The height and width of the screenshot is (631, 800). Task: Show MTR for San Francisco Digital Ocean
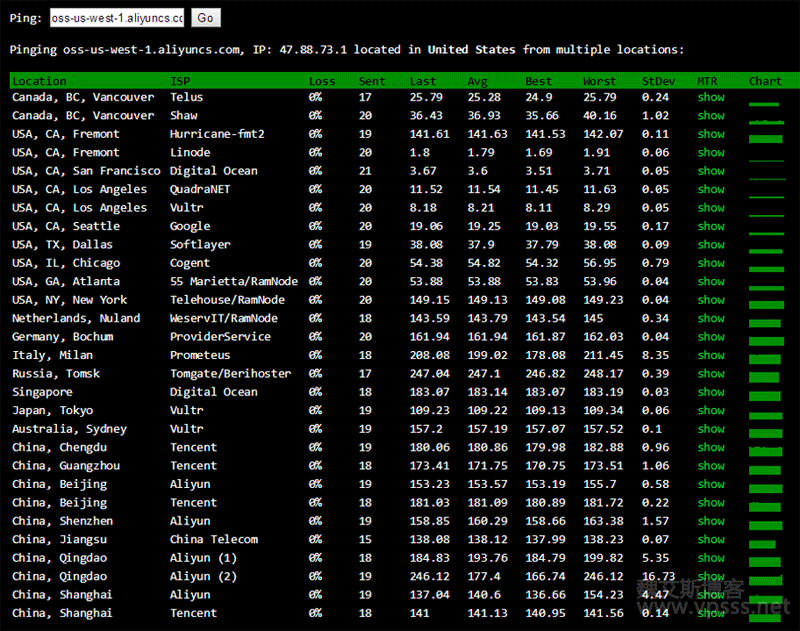pyautogui.click(x=711, y=170)
